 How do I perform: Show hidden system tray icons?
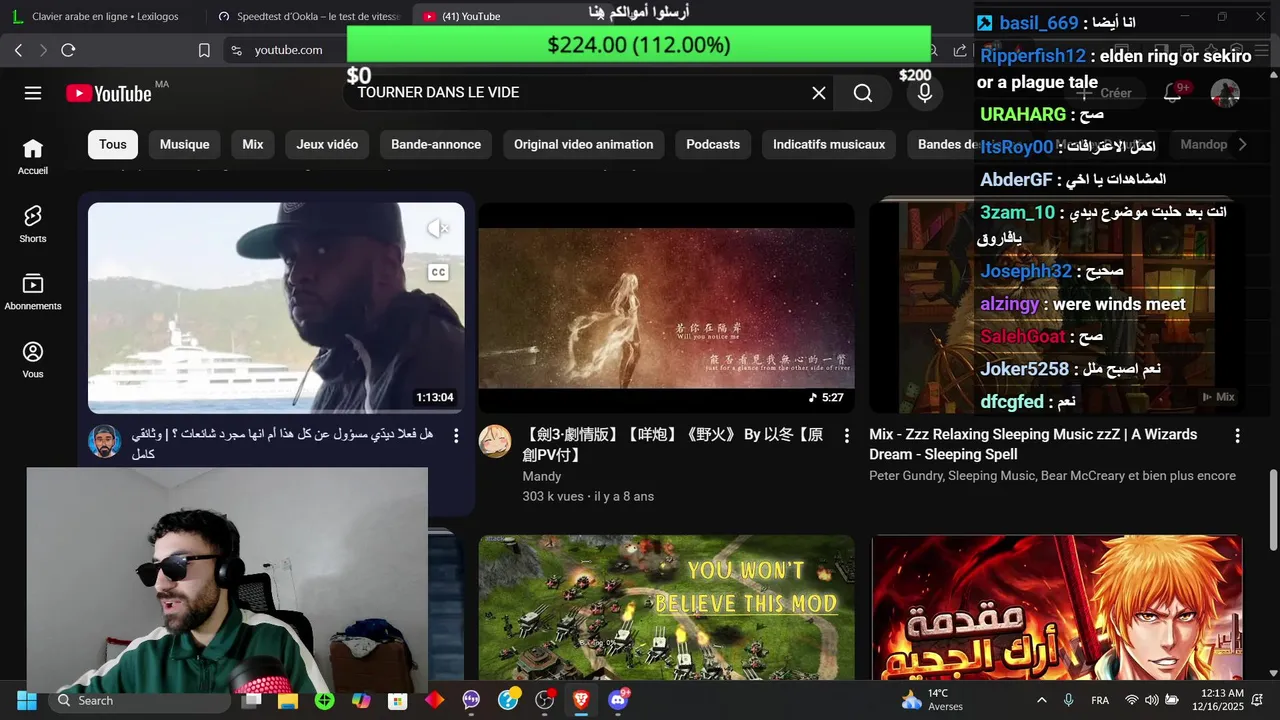point(1041,700)
